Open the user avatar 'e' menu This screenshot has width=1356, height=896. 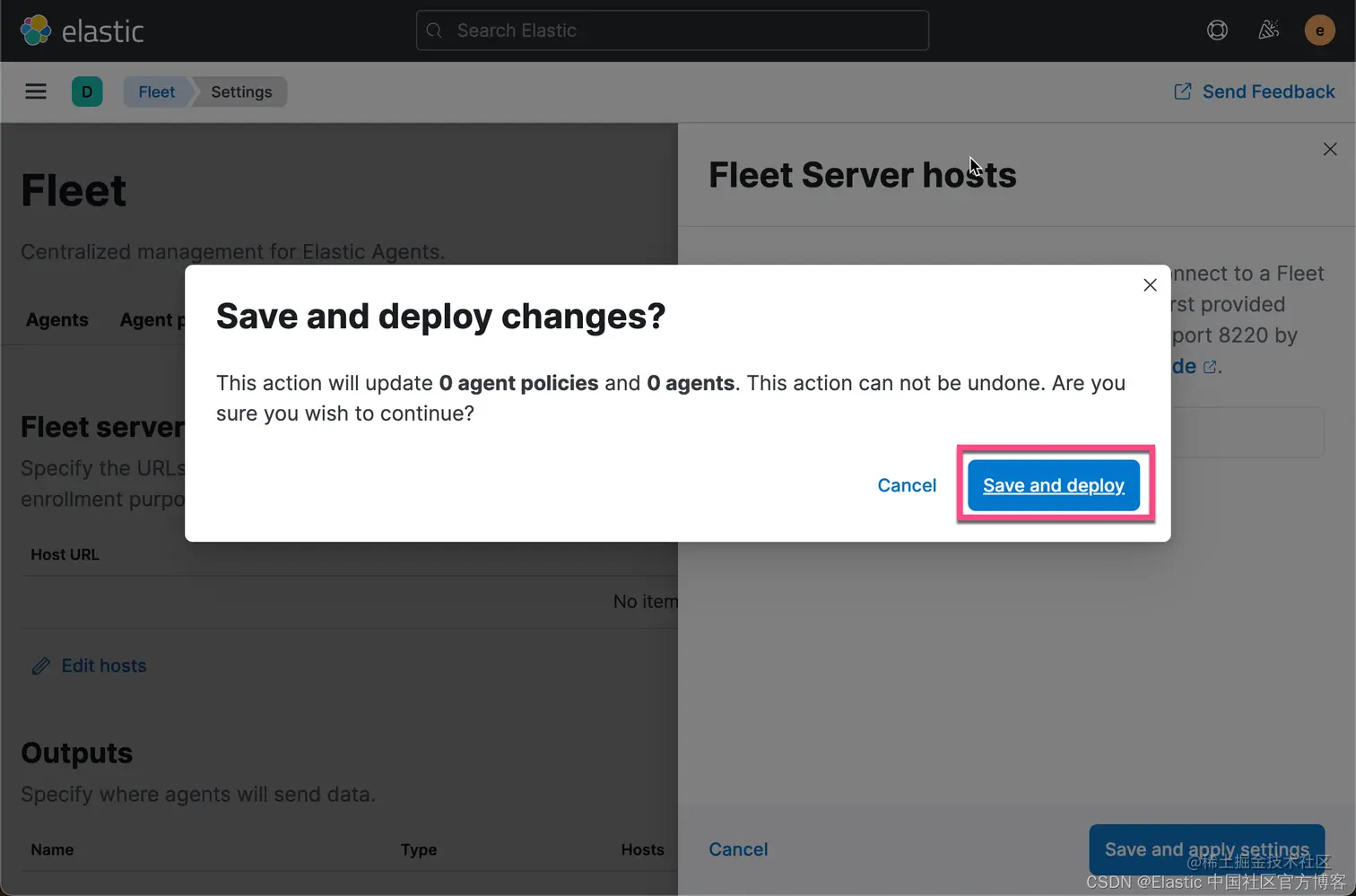(1319, 30)
